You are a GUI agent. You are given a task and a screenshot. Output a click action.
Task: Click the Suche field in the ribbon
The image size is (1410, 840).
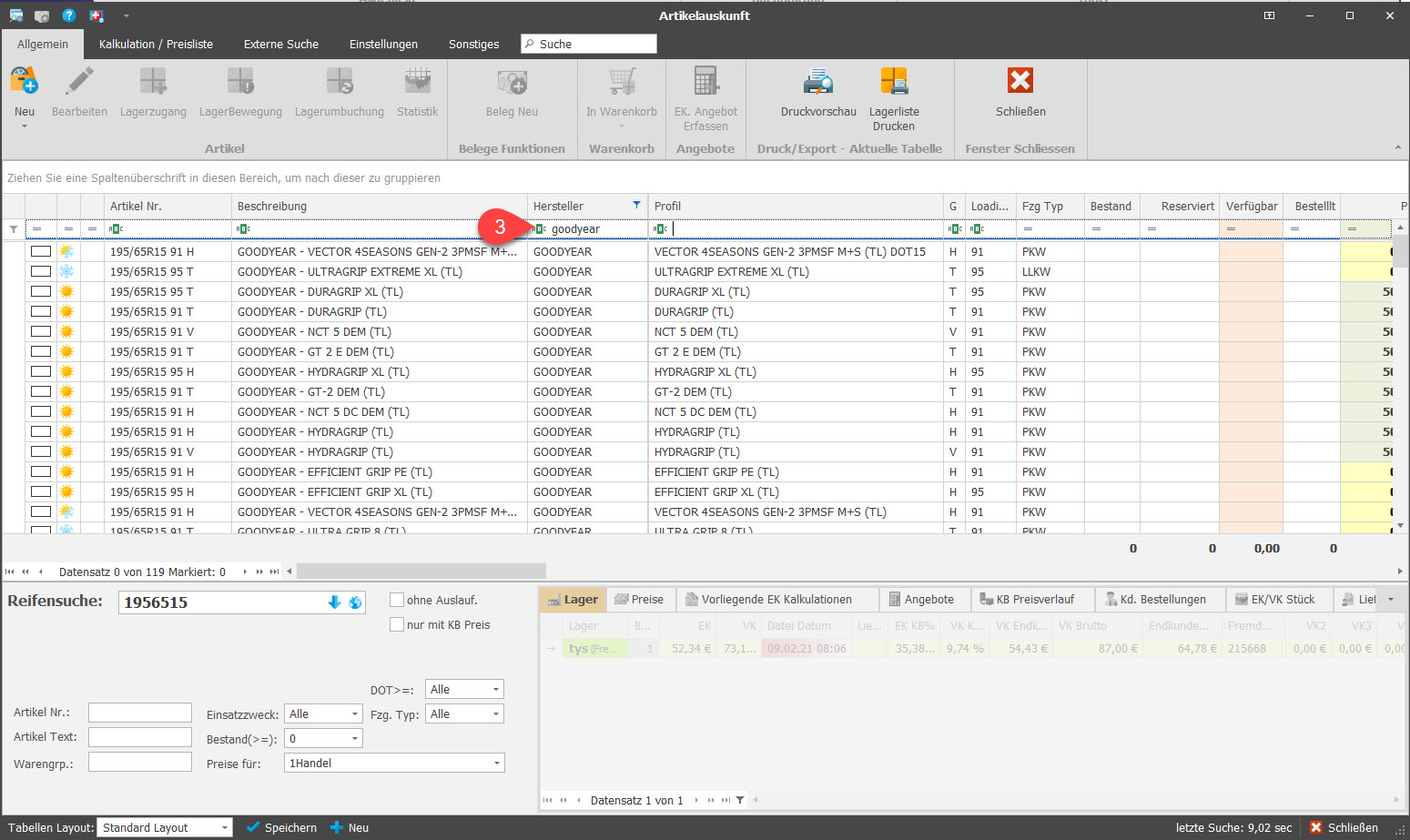589,44
